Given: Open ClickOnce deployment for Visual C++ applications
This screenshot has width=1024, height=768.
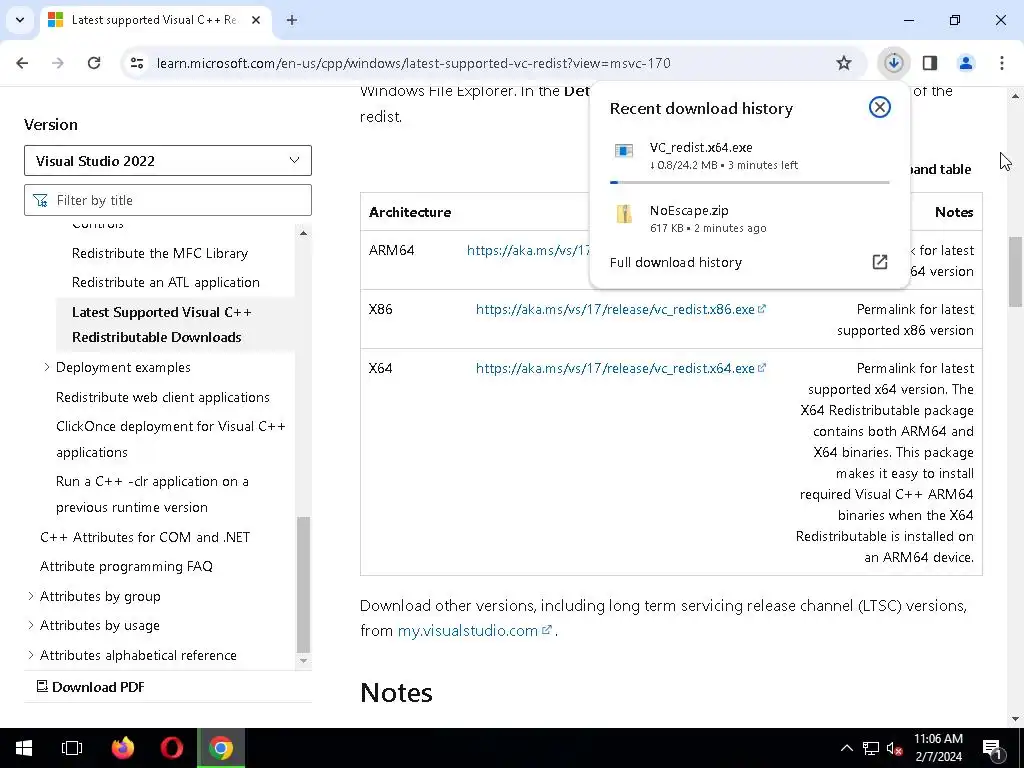Looking at the screenshot, I should point(171,439).
